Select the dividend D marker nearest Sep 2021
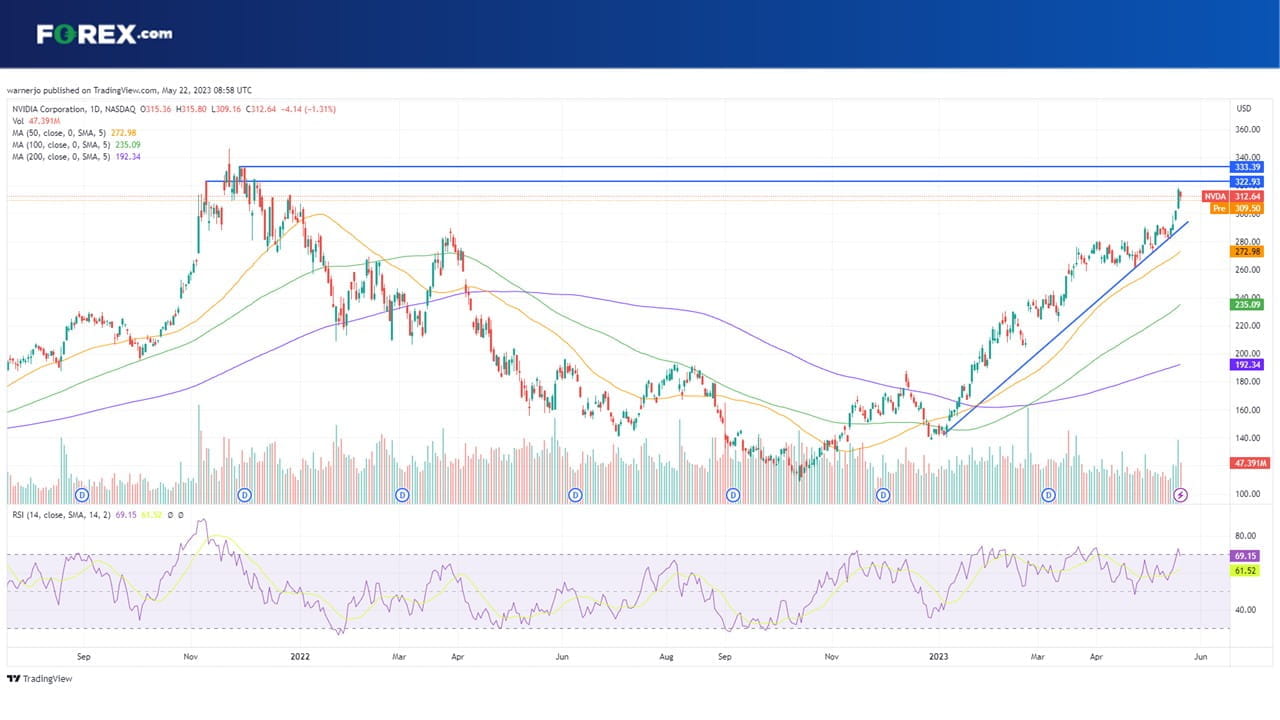The height and width of the screenshot is (720, 1280). (83, 495)
